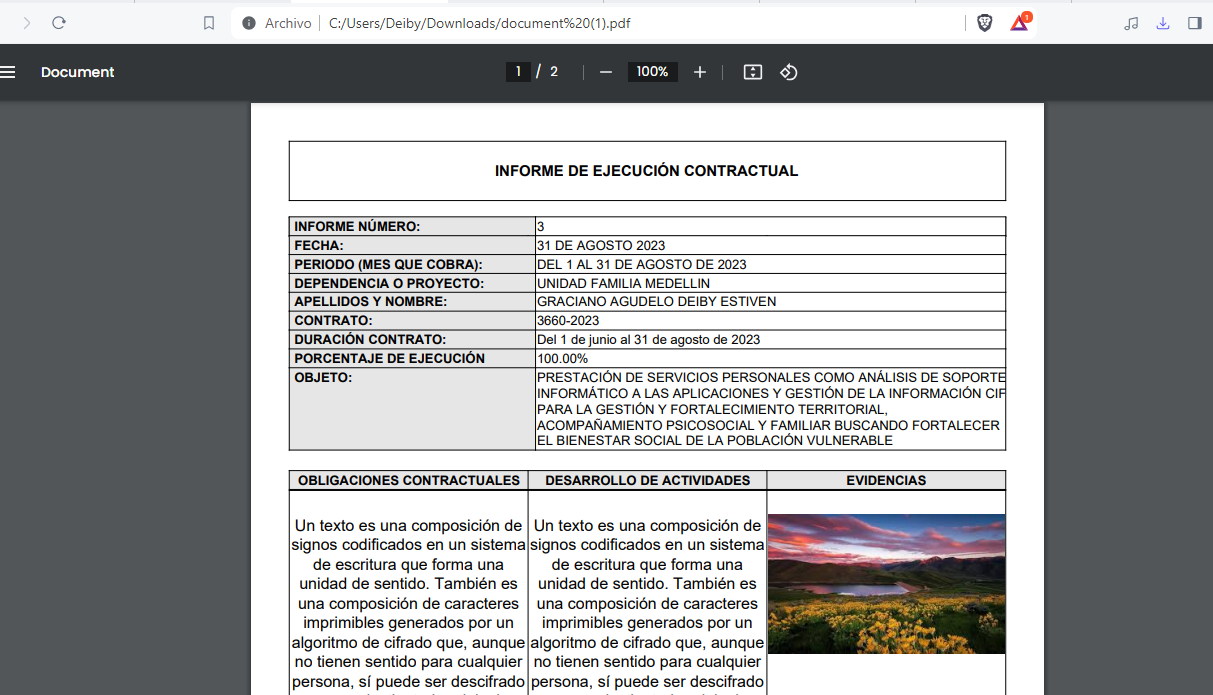The image size is (1213, 695).
Task: Open the media control music-note icon
Action: click(x=1131, y=23)
